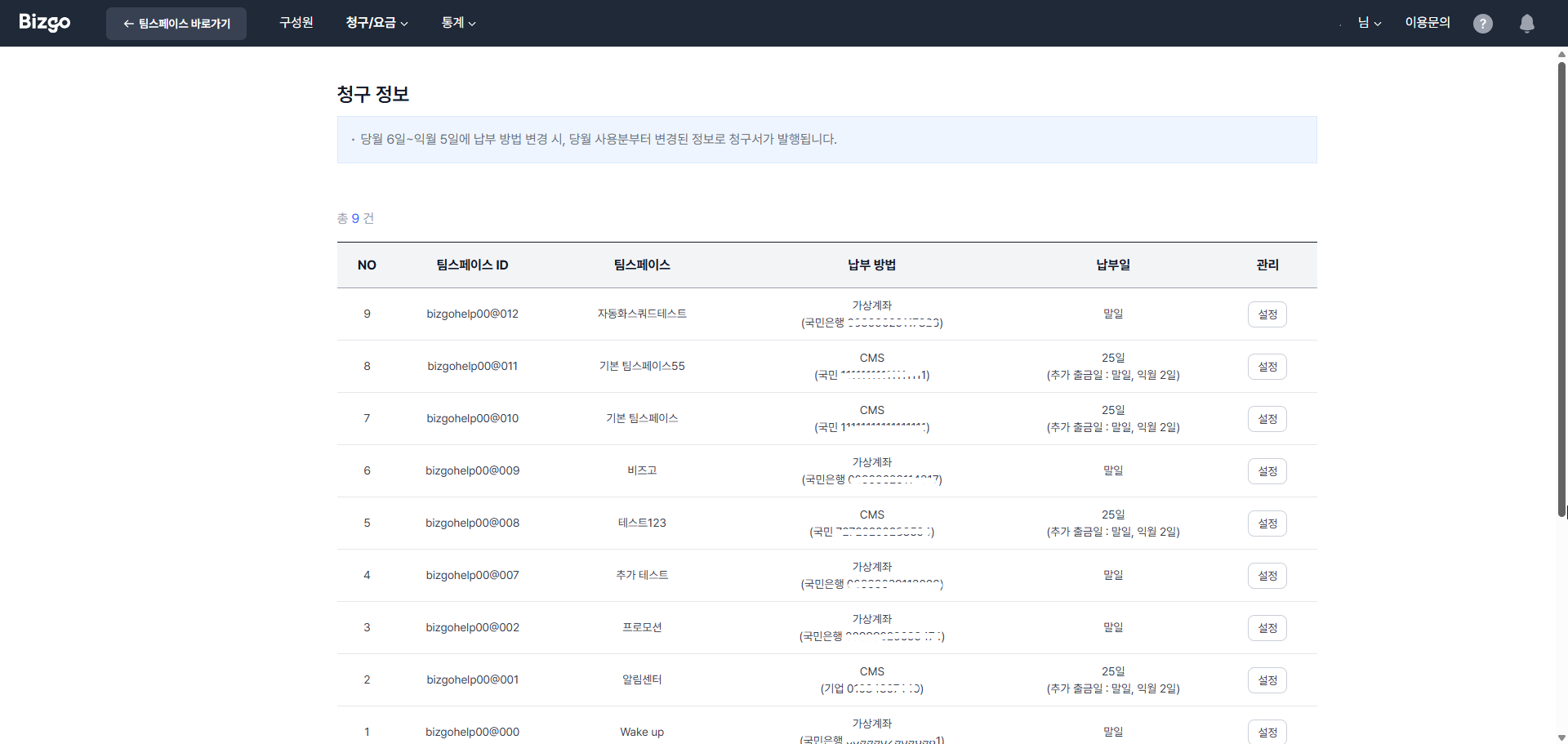Click the Bizgo logo
Viewport: 1568px width, 744px height.
[x=44, y=22]
